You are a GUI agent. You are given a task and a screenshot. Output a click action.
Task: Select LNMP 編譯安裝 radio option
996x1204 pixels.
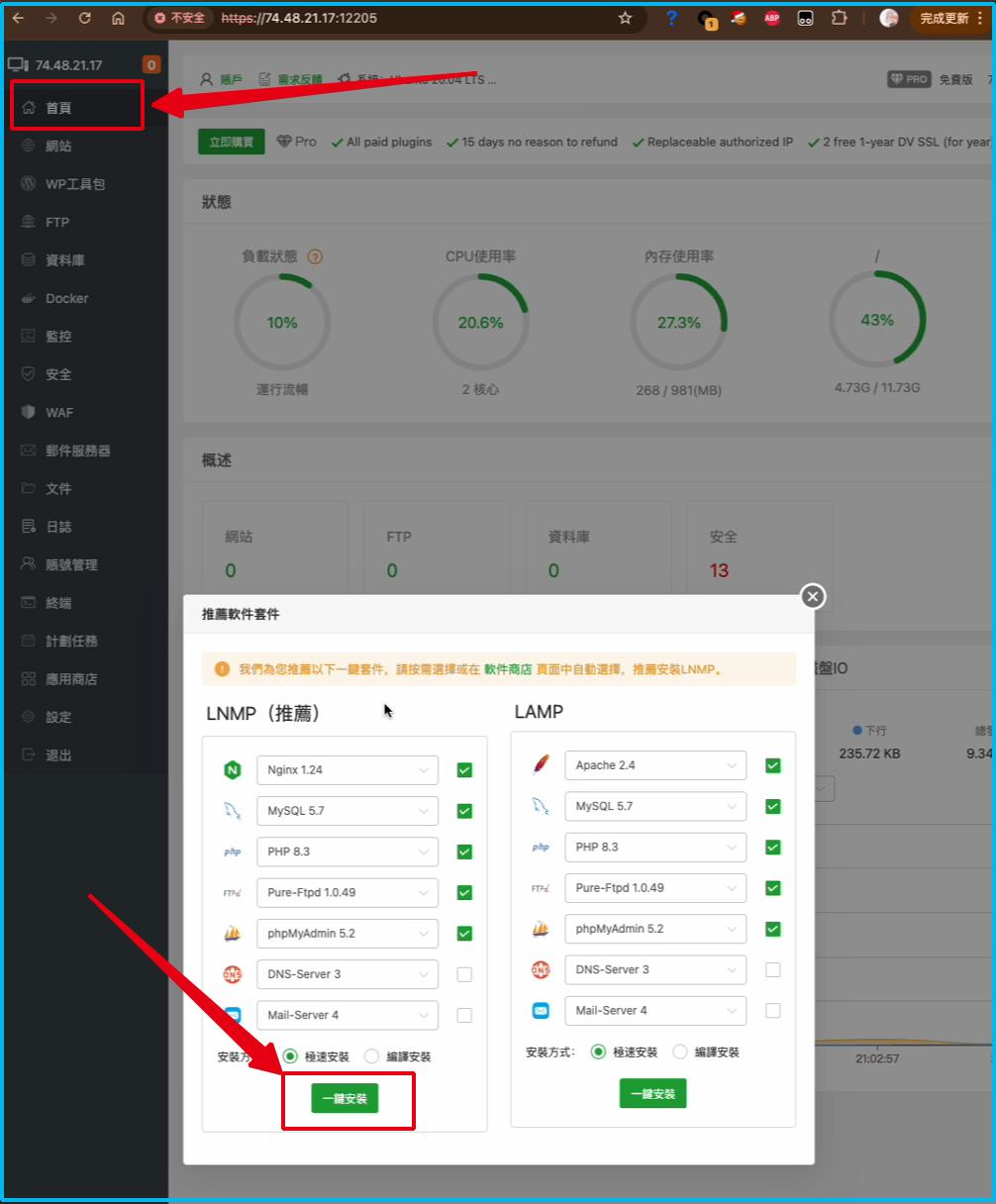(371, 1056)
